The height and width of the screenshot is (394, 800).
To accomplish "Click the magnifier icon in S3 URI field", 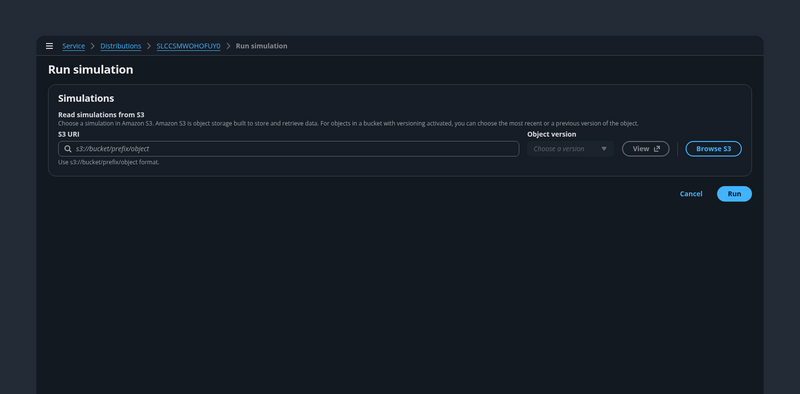I will click(x=68, y=149).
